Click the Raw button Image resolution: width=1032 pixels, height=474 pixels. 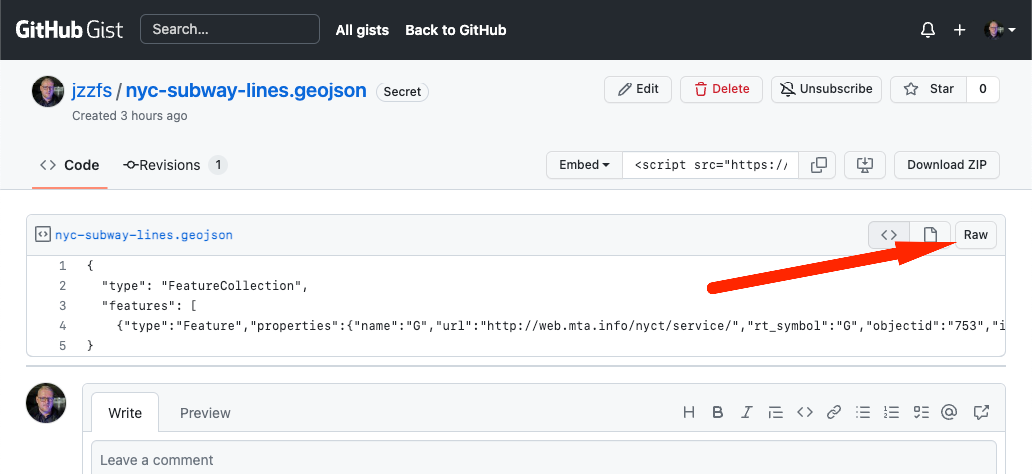pyautogui.click(x=975, y=235)
